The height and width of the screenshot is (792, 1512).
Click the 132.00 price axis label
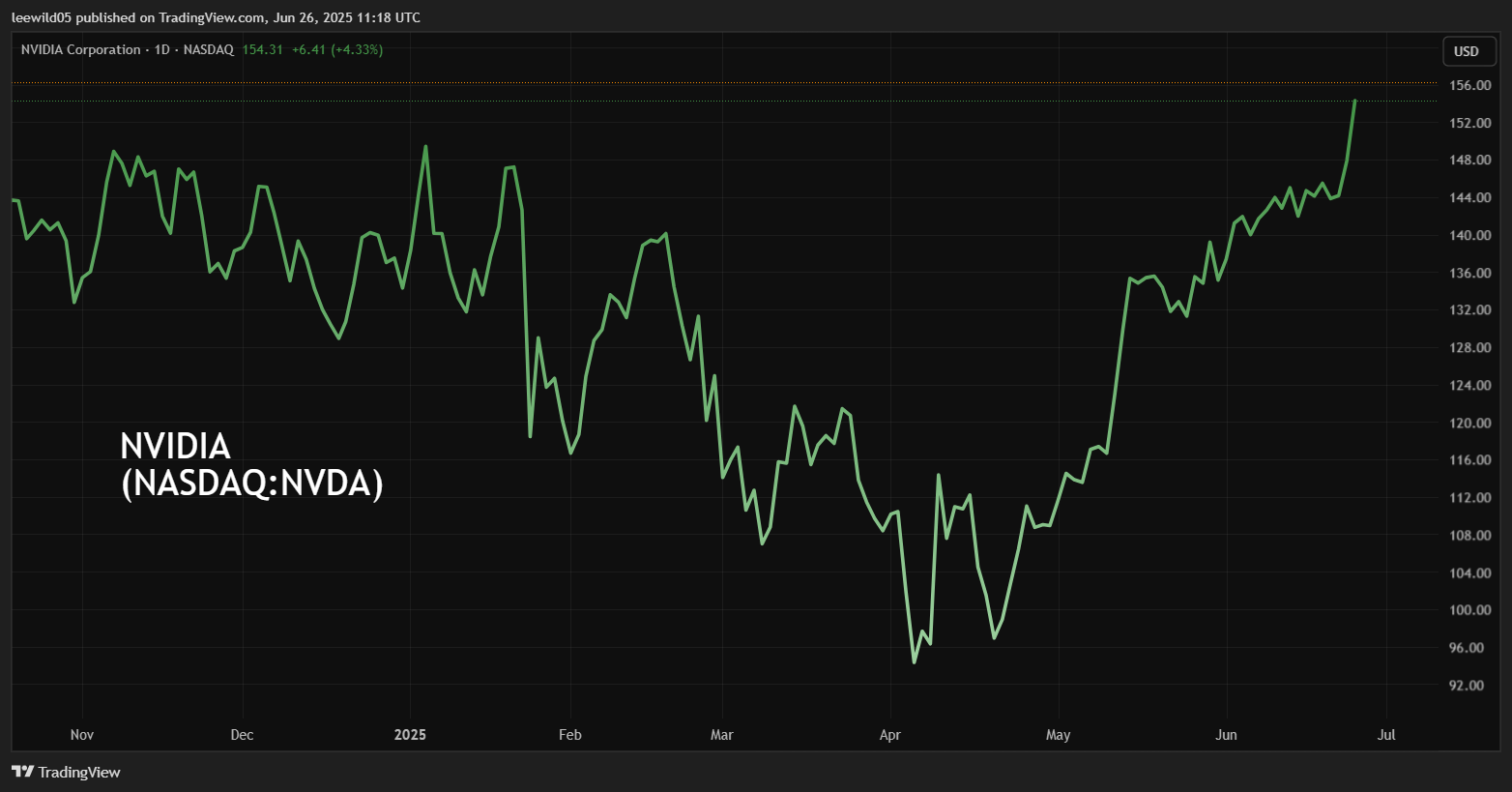(x=1469, y=309)
